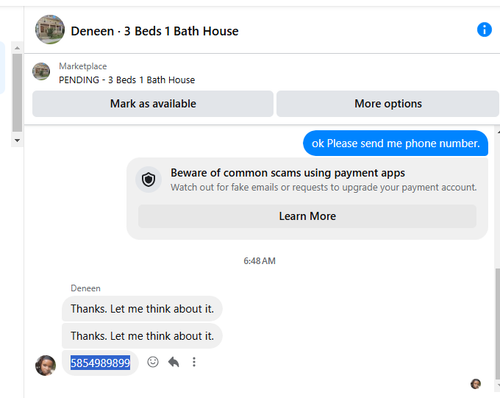Click the Deneen sender name above messages
500x398 pixels.
pos(85,288)
